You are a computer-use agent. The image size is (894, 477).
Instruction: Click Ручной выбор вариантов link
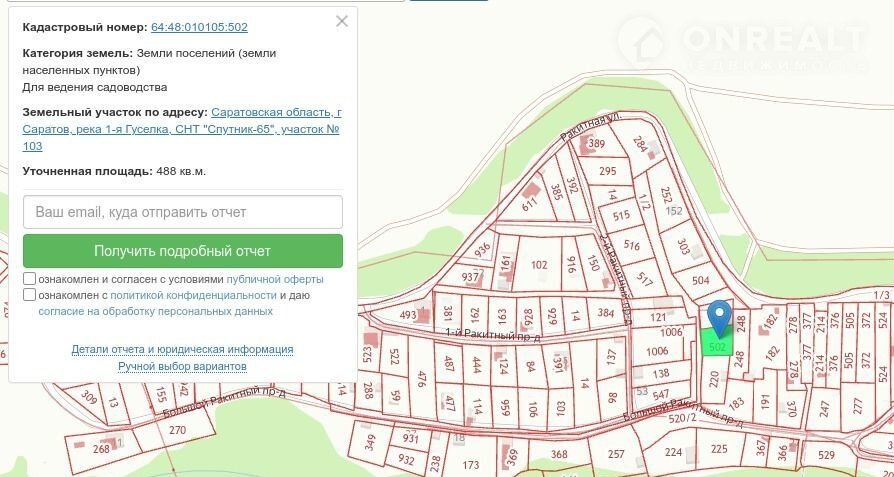[x=182, y=366]
